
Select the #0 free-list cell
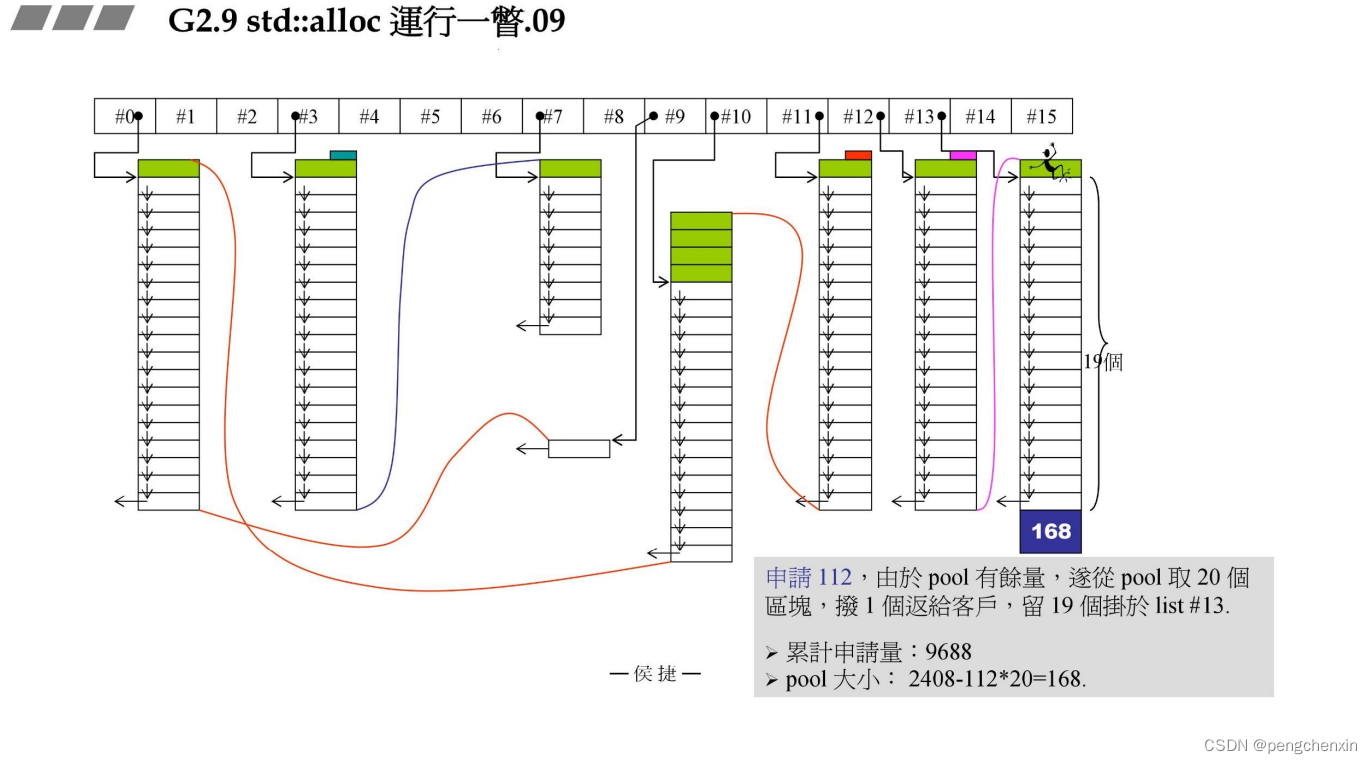coord(124,116)
